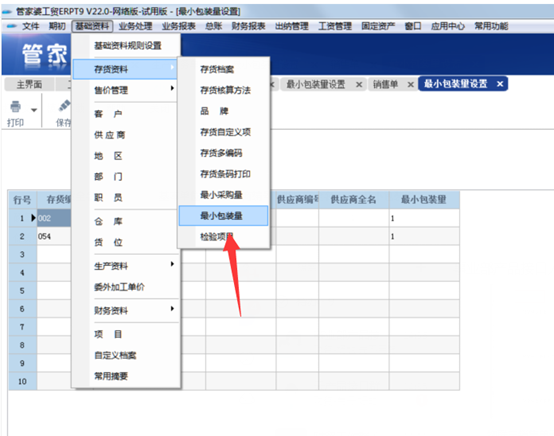Image resolution: width=554 pixels, height=436 pixels.
Task: Click the 行号 column header
Action: 22,200
